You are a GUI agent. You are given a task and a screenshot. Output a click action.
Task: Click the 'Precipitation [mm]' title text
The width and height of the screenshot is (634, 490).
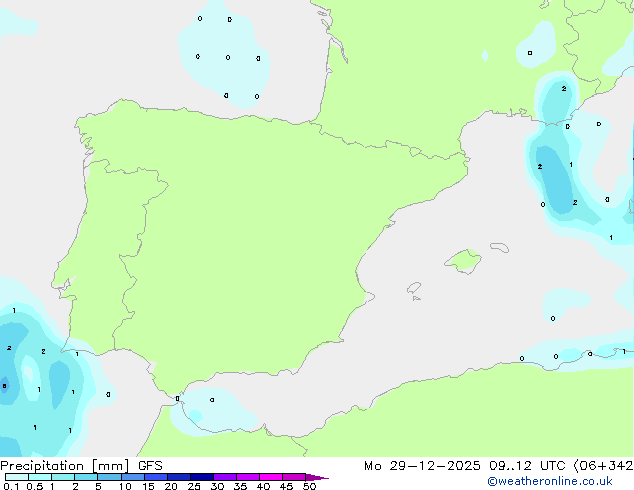point(65,466)
